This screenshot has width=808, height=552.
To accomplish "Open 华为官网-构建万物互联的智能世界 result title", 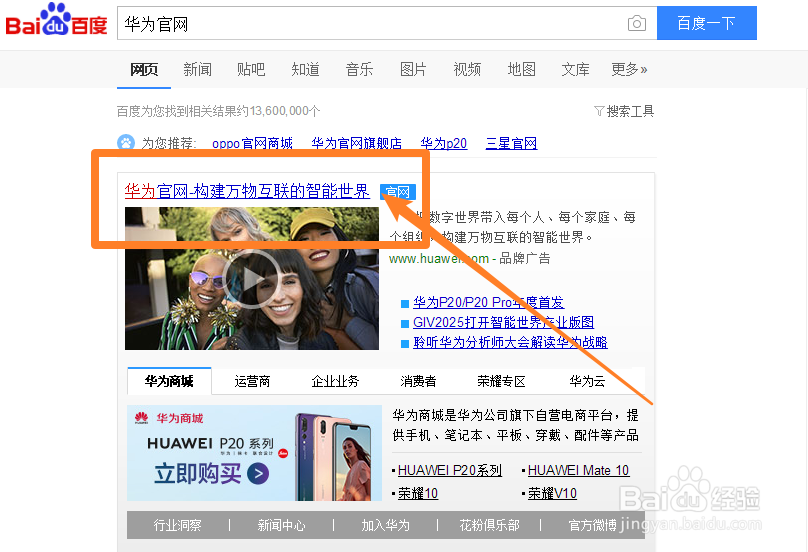I will click(x=247, y=191).
